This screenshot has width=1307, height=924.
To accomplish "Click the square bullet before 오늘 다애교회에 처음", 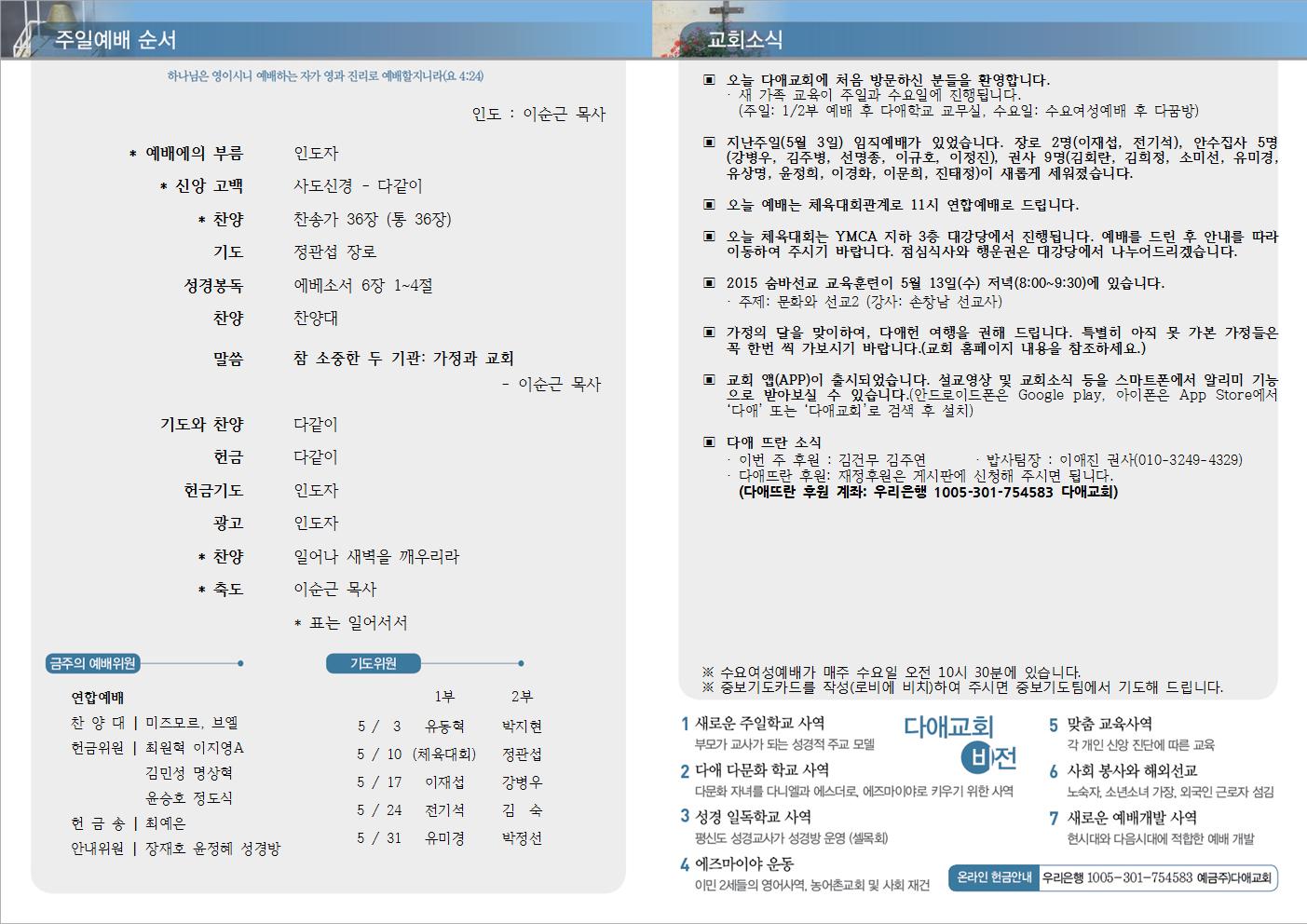I will (x=709, y=81).
